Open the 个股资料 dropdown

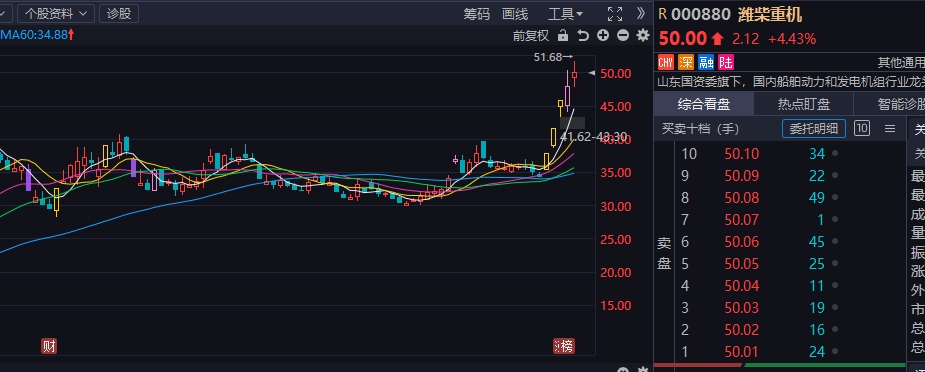point(56,13)
